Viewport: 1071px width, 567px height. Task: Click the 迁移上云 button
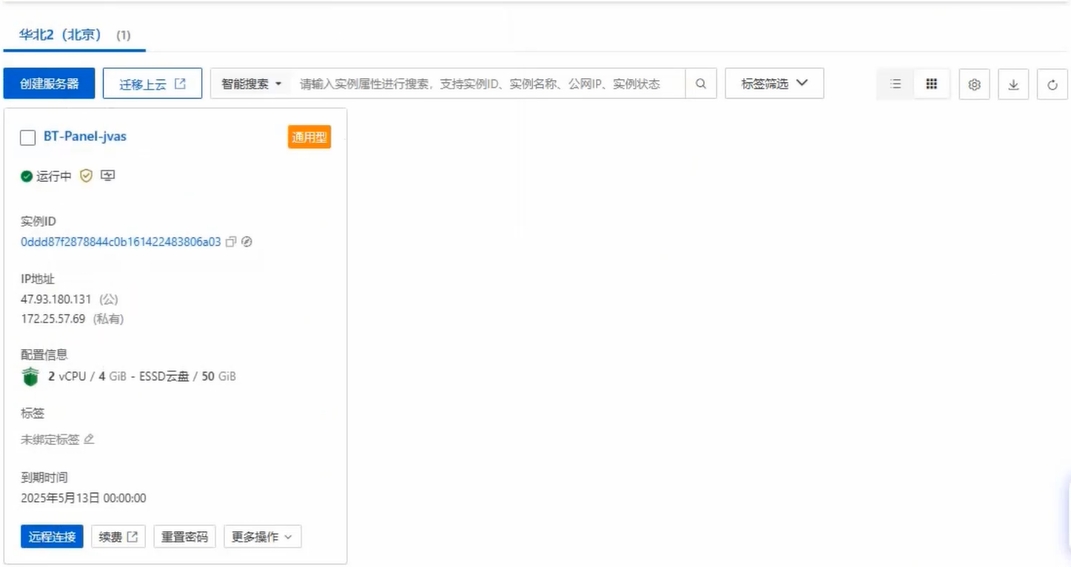(152, 83)
